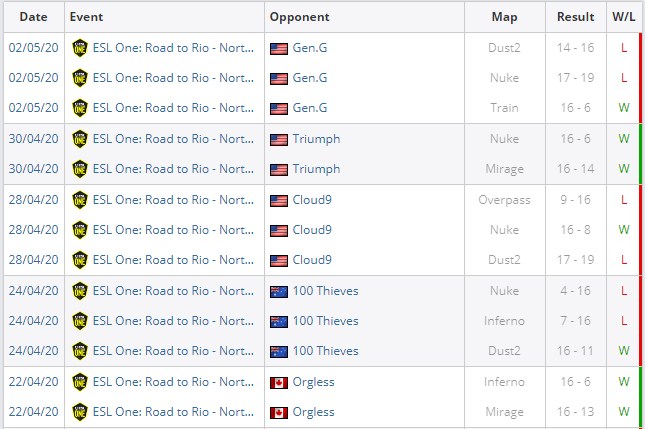
Task: Open the Cloud9 link in the Overpass row
Action: point(313,200)
